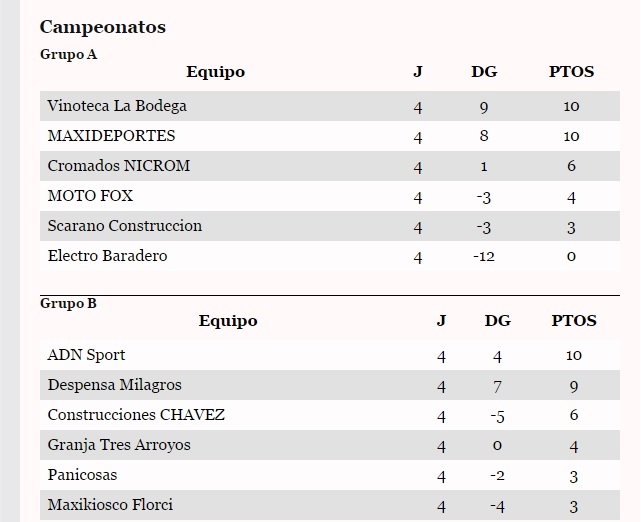Select the Grupo B label
Image resolution: width=641 pixels, height=522 pixels.
tap(68, 303)
